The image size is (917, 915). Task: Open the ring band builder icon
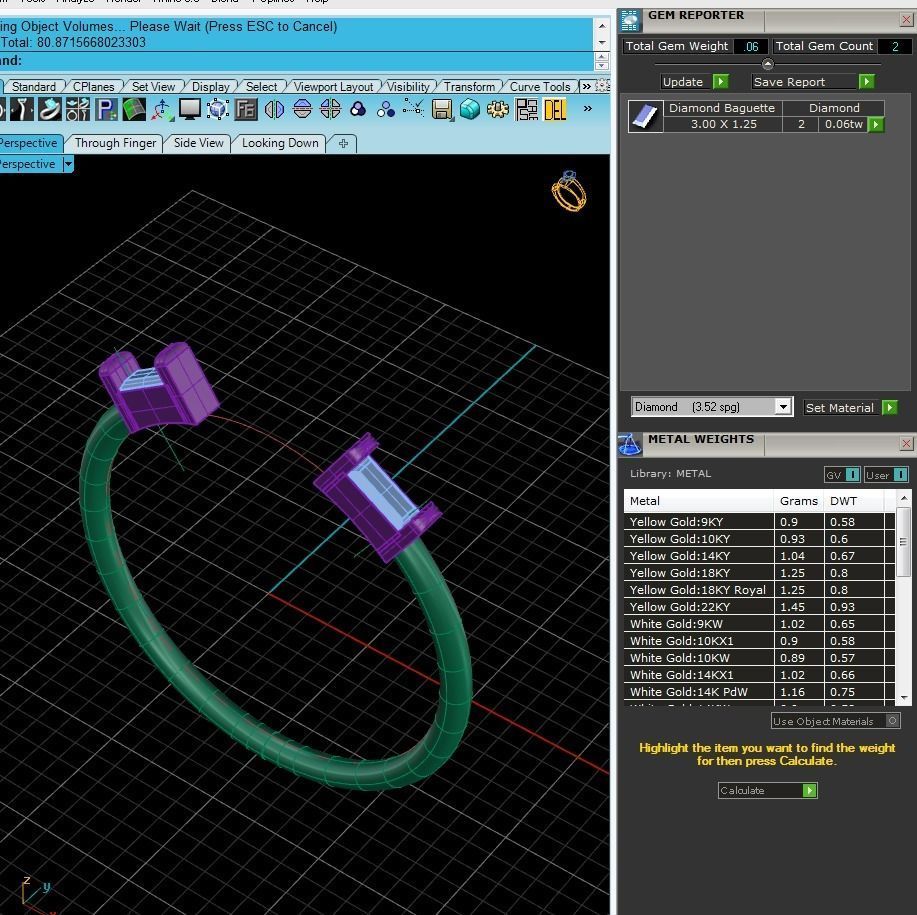(50, 109)
